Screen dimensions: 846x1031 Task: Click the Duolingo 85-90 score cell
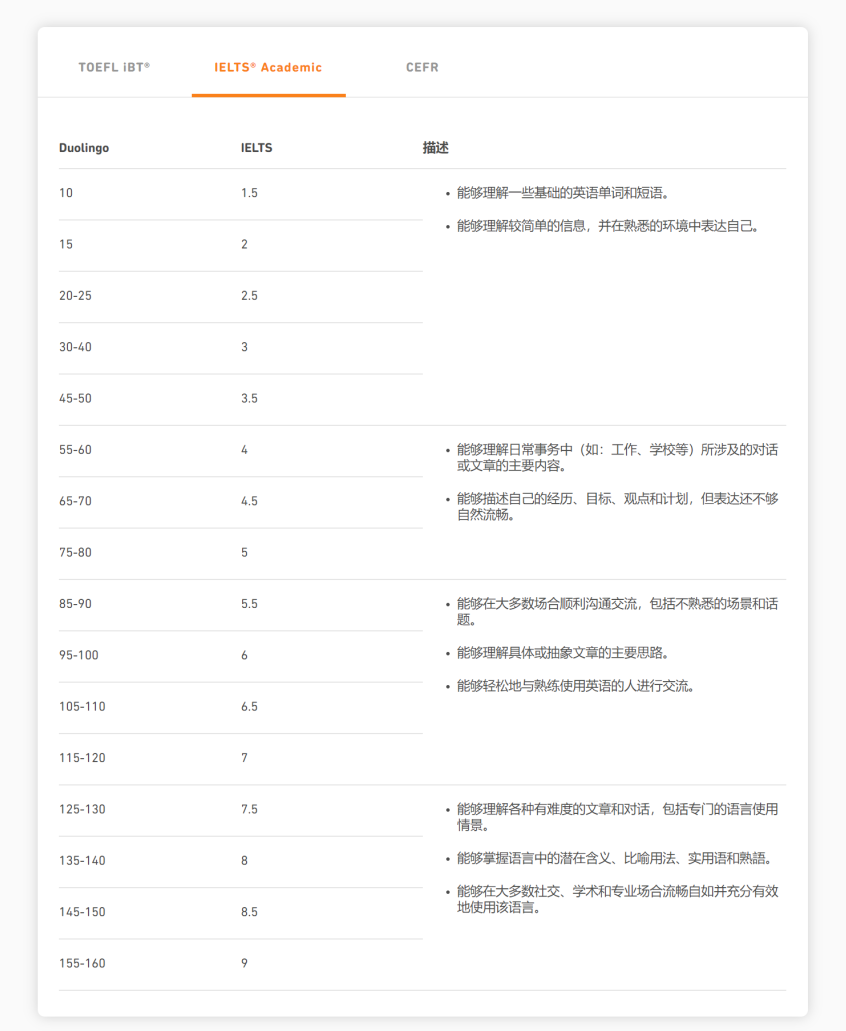click(75, 604)
